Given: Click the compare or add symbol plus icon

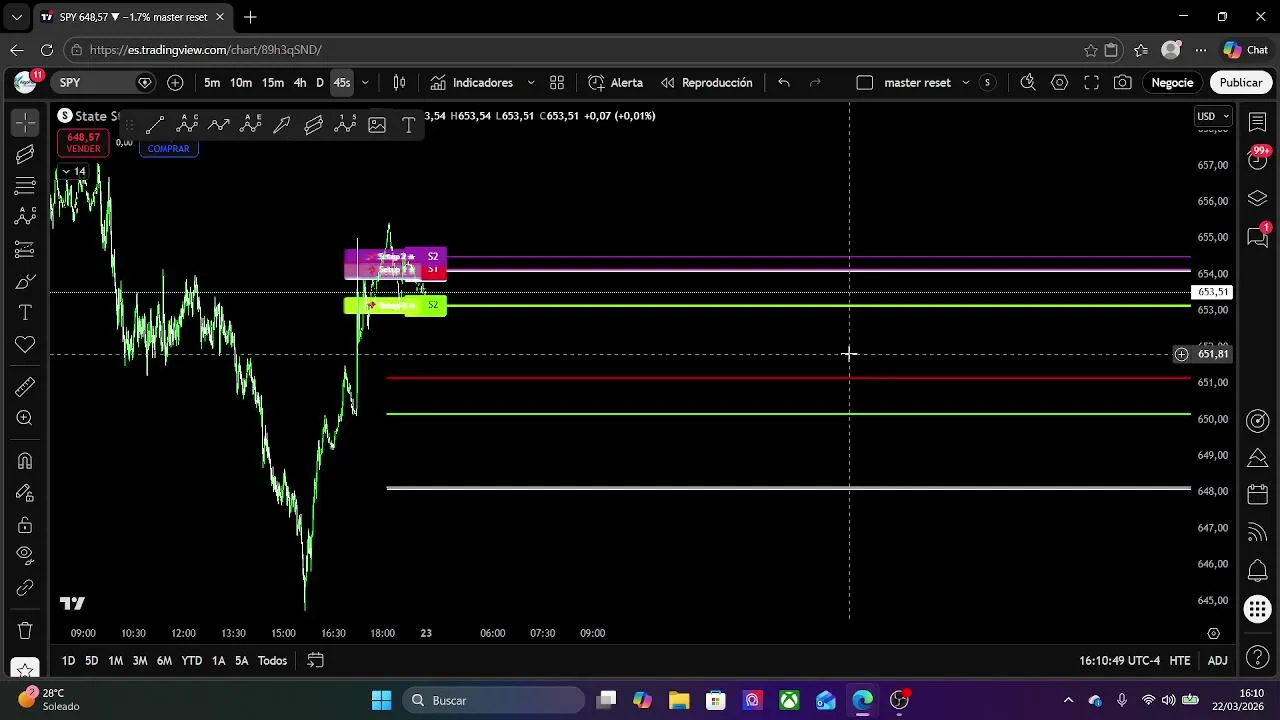Looking at the screenshot, I should (x=175, y=83).
